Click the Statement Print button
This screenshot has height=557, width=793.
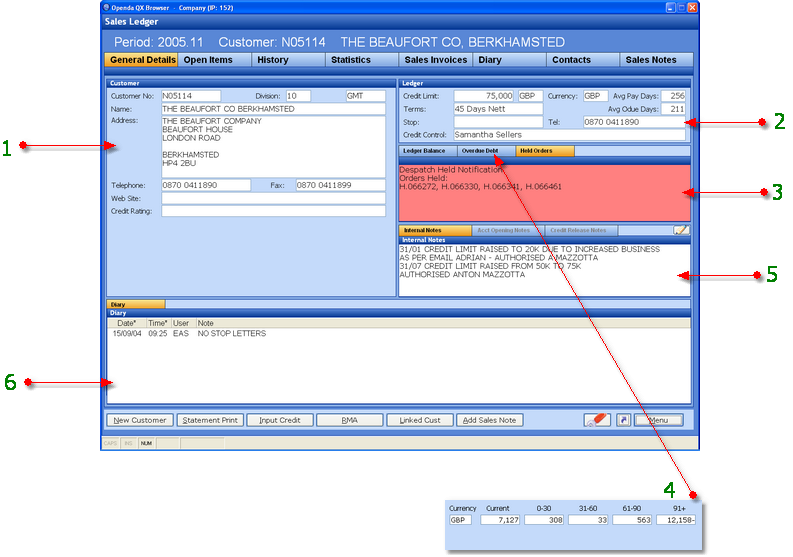210,420
